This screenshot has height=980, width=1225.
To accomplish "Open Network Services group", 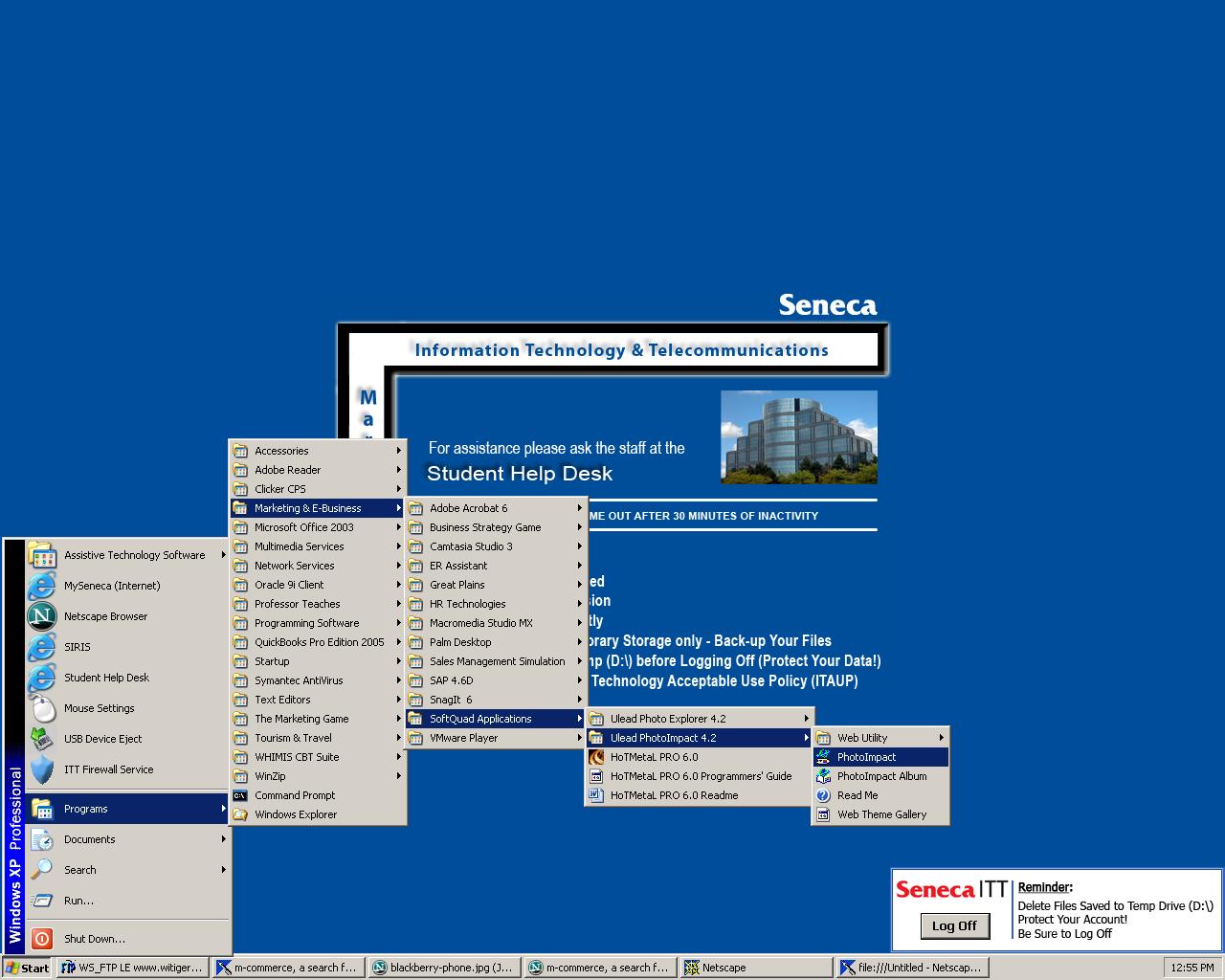I will [318, 566].
